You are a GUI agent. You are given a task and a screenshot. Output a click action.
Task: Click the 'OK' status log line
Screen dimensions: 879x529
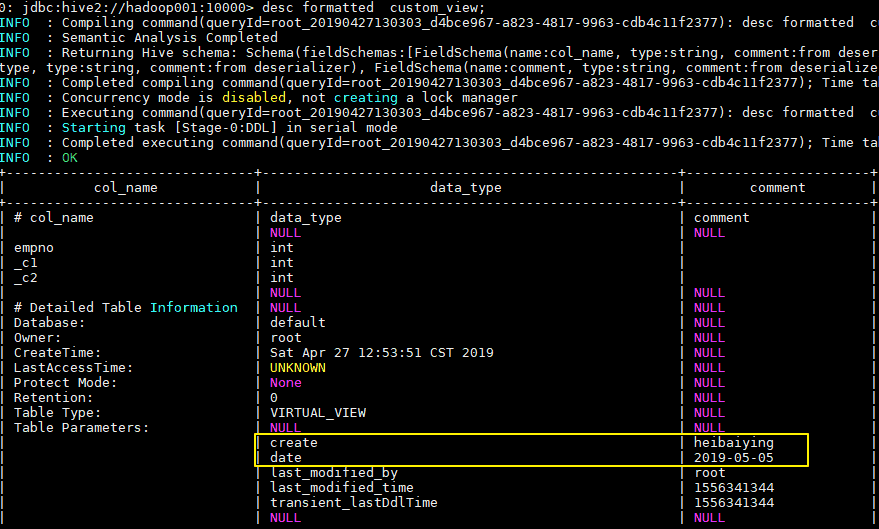69,157
